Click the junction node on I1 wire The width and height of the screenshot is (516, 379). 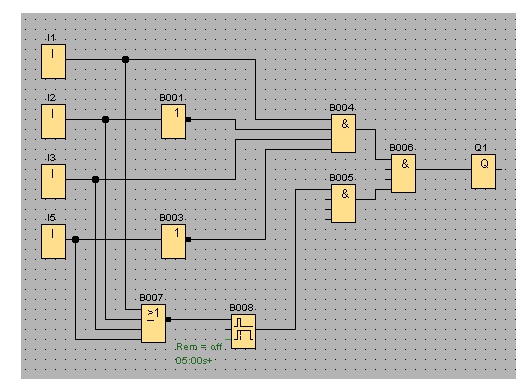125,60
